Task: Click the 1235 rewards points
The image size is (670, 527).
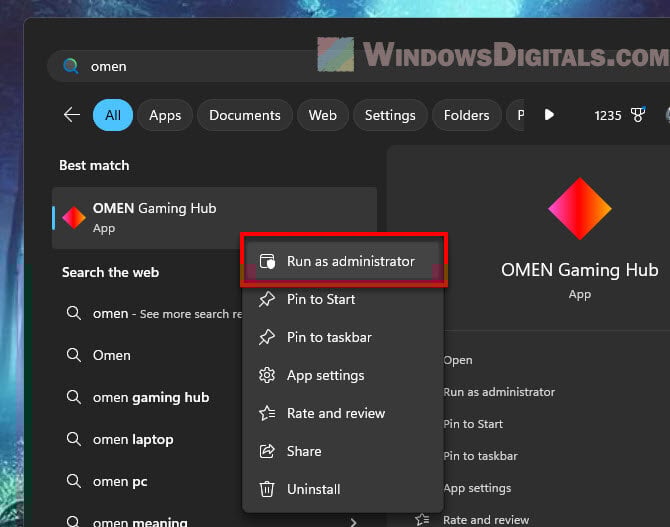Action: tap(608, 115)
